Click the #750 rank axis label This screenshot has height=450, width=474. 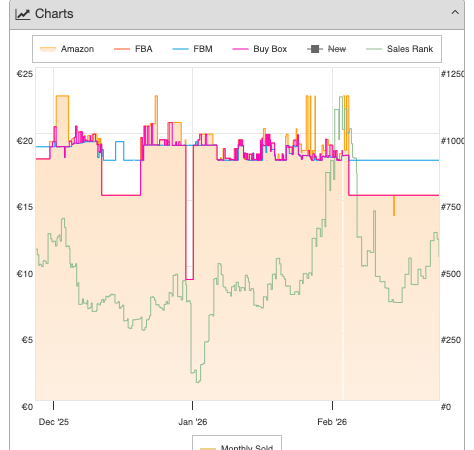(x=451, y=207)
